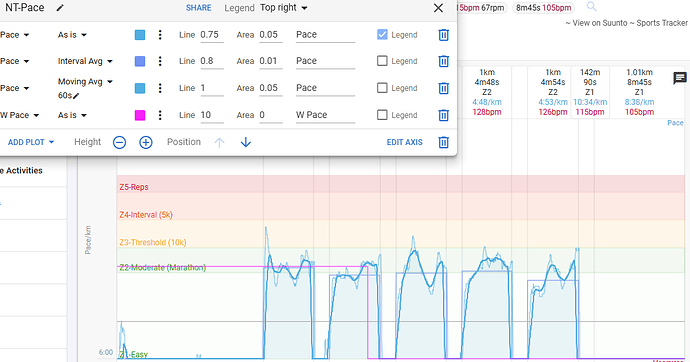Open more options for Moving Avg plot

click(x=160, y=88)
